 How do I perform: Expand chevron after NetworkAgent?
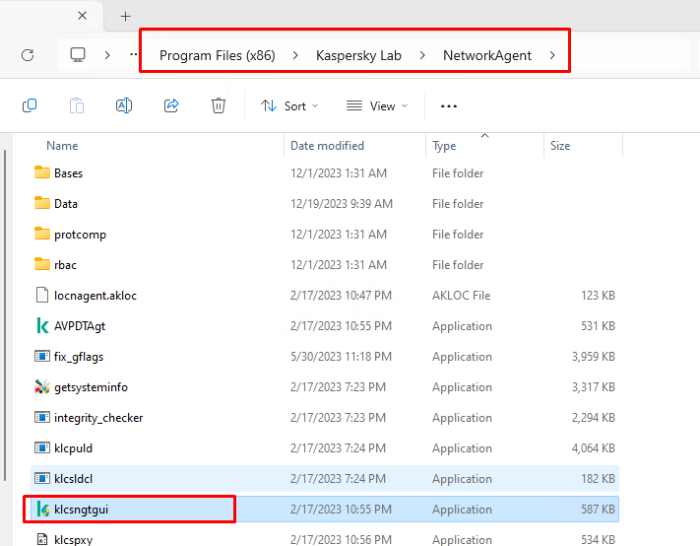click(x=553, y=55)
